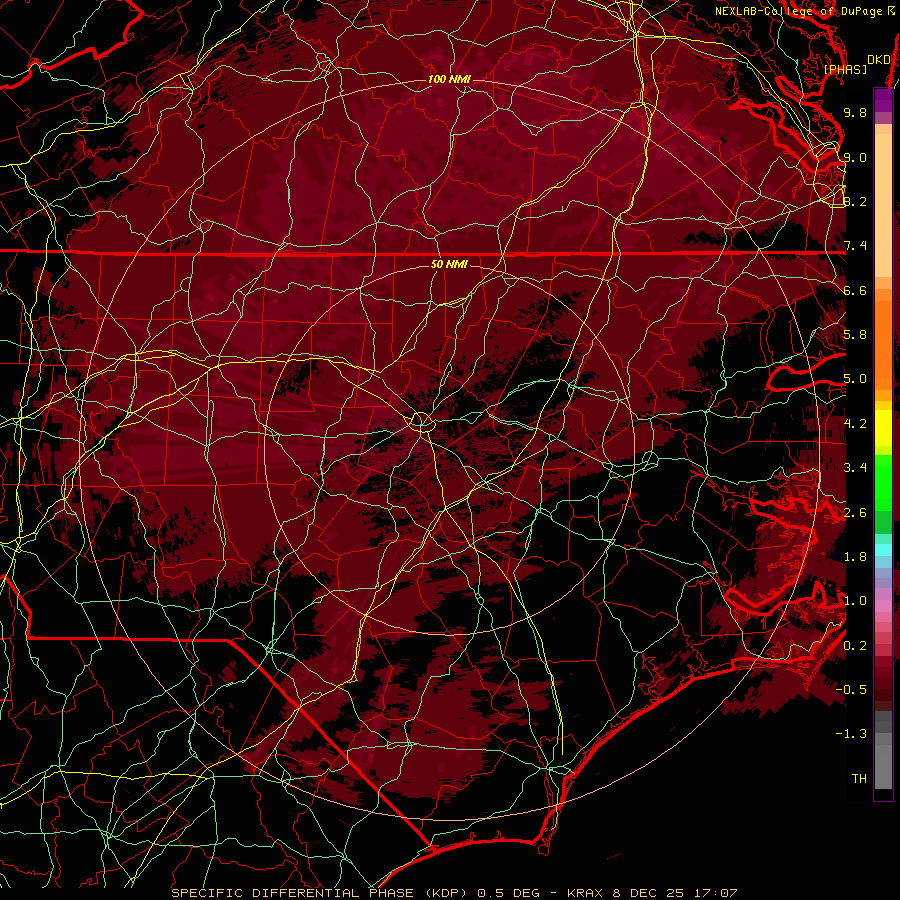Click the 9.0 value on the color scale
Image resolution: width=900 pixels, height=900 pixels.
click(855, 157)
